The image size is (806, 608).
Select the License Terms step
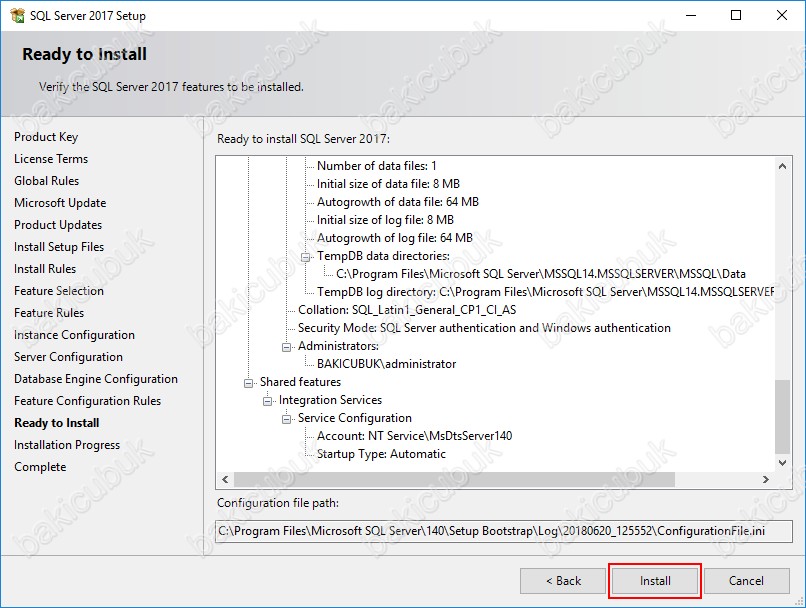tap(51, 159)
